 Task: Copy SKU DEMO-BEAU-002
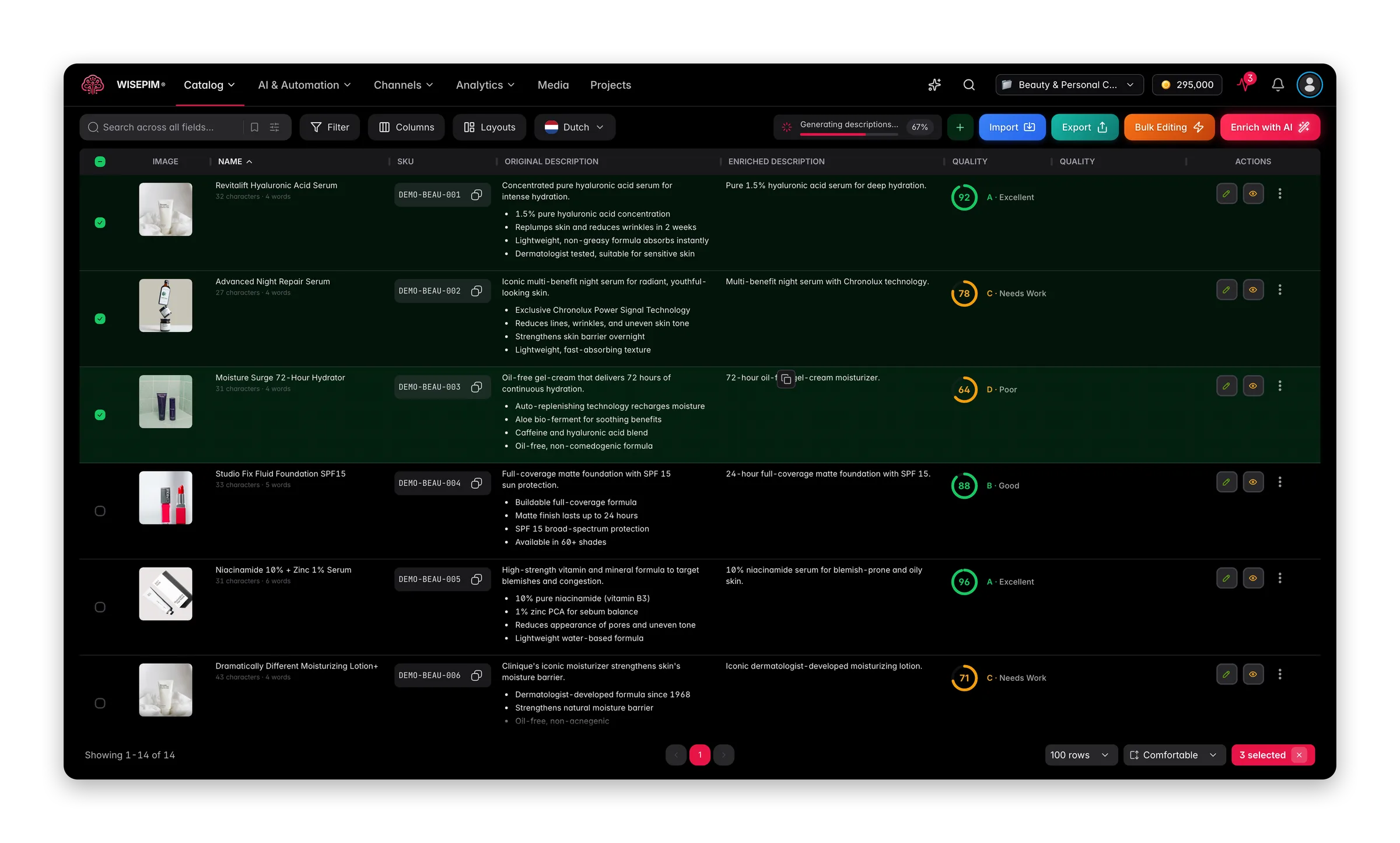click(x=477, y=291)
